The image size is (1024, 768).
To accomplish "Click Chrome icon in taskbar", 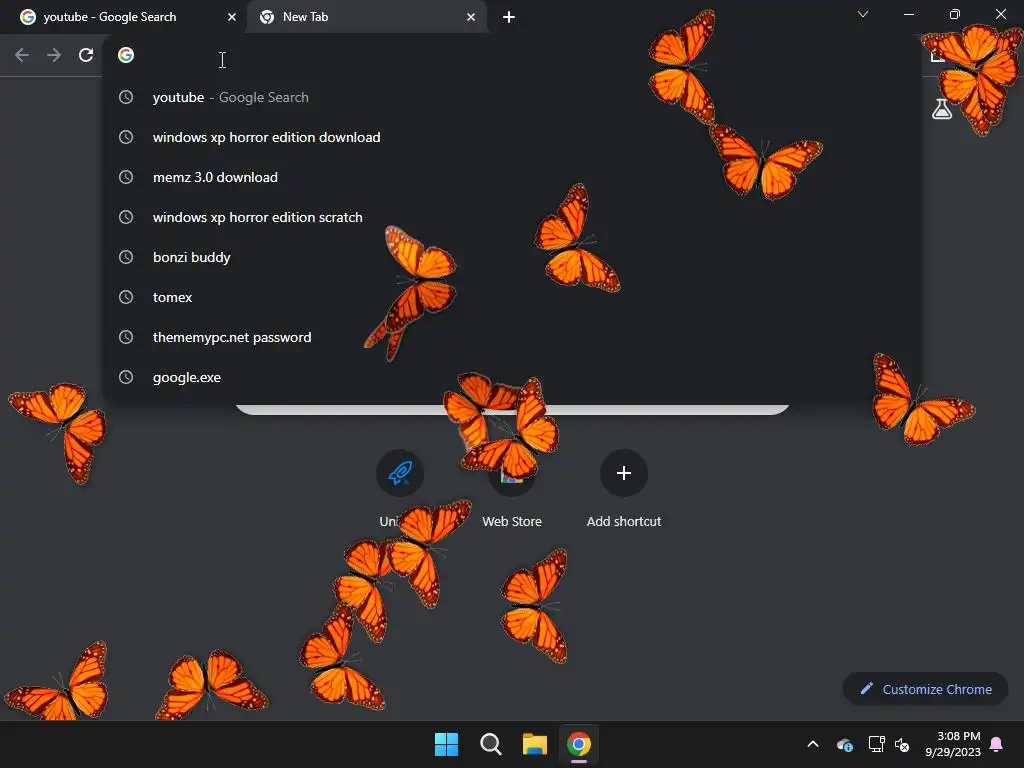I will pos(579,744).
